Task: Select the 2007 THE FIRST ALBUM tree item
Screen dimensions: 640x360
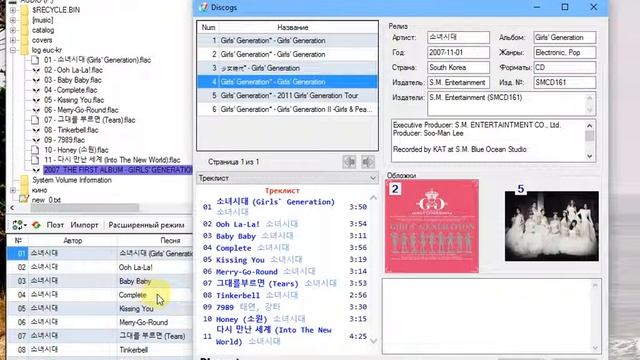Action: coord(118,170)
